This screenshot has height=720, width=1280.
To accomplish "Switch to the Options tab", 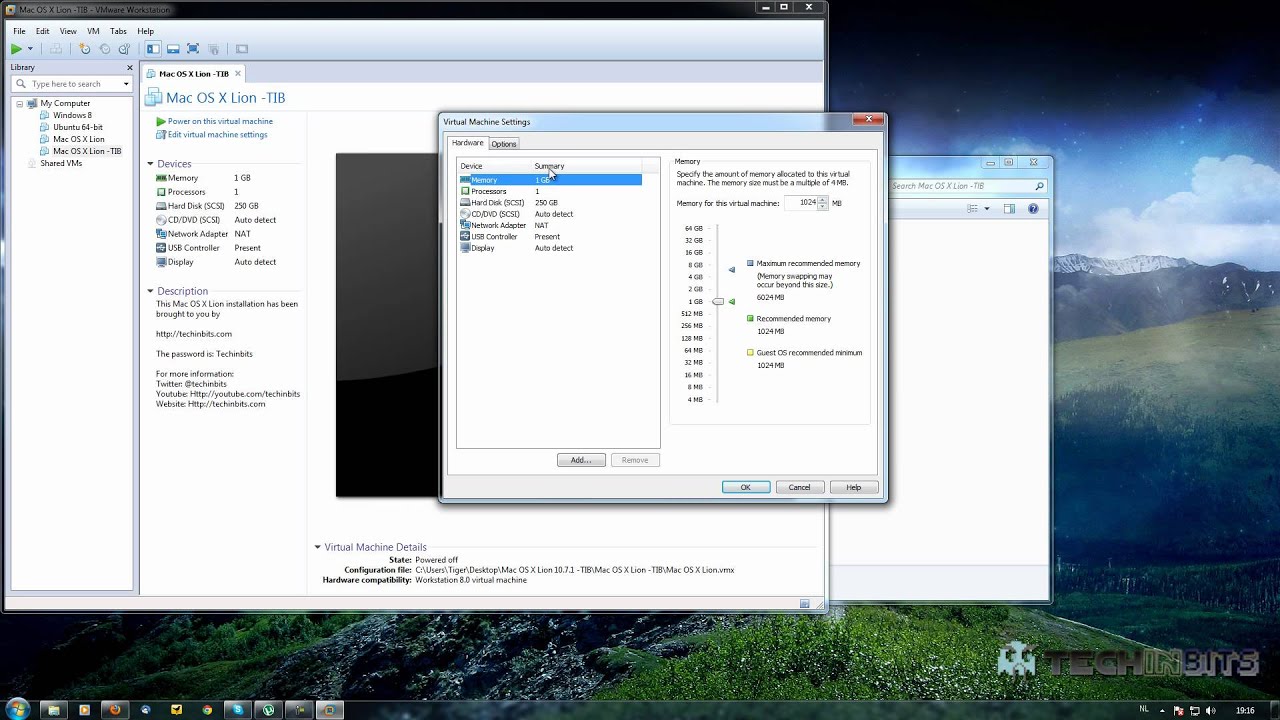I will coord(504,144).
